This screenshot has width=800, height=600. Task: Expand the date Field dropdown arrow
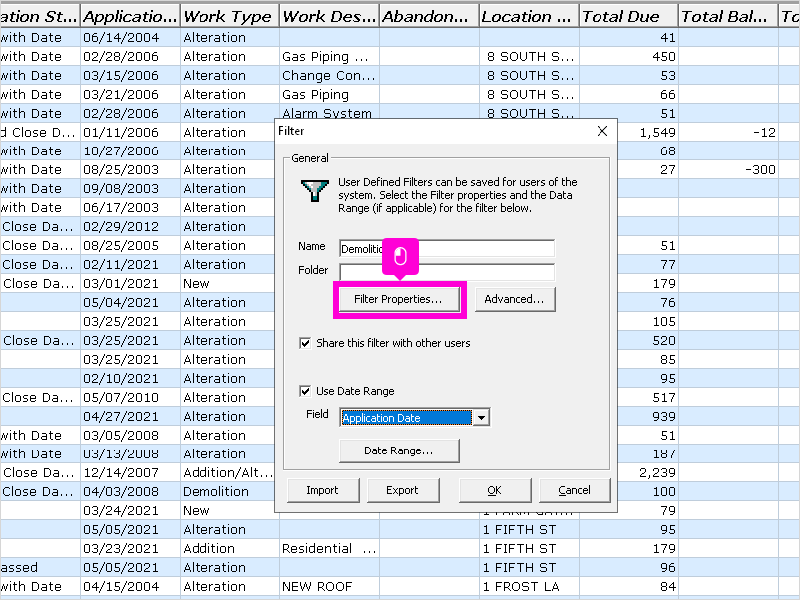tap(481, 418)
